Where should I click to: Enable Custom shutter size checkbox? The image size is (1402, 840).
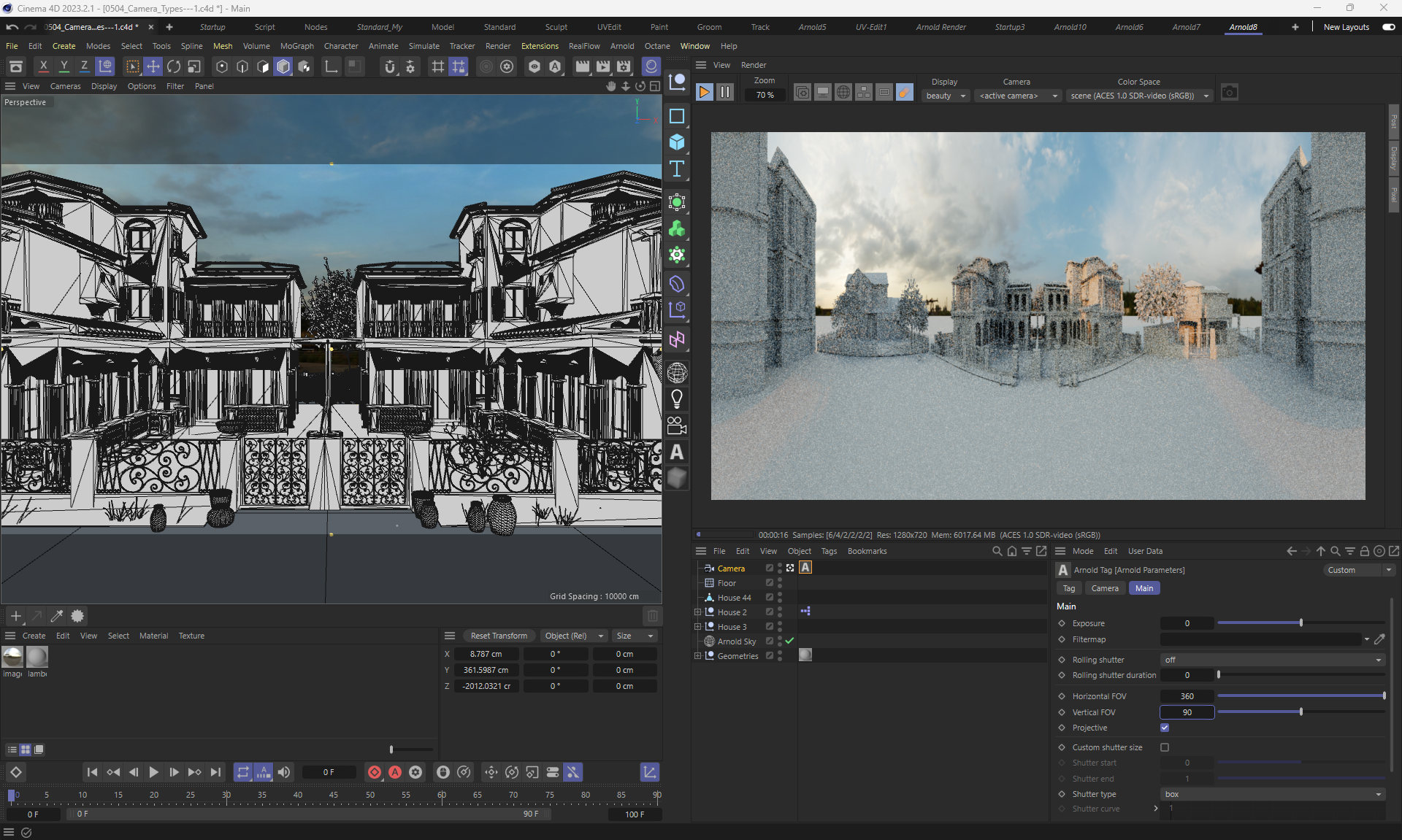pyautogui.click(x=1165, y=747)
